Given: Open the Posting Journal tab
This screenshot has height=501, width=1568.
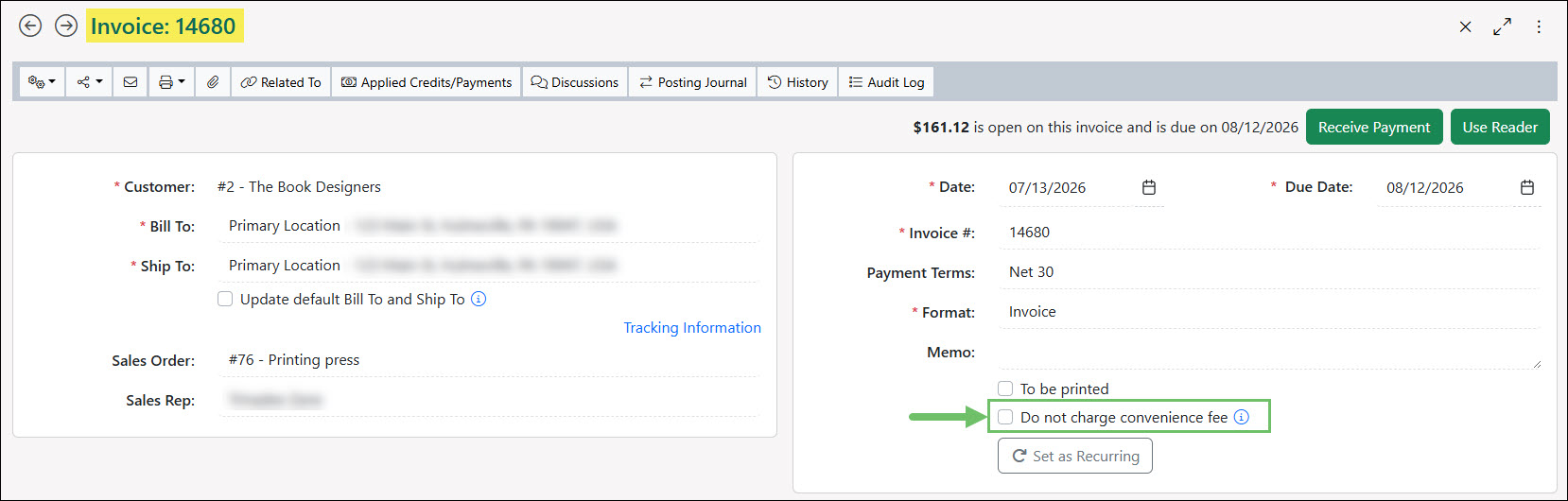Looking at the screenshot, I should click(693, 82).
